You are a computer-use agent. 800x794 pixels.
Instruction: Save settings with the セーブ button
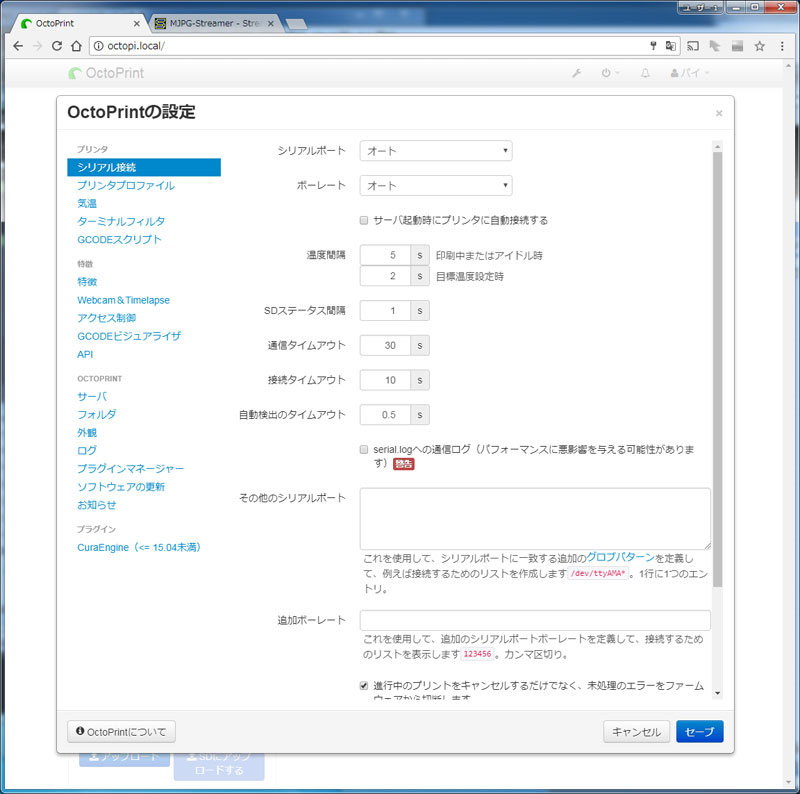pyautogui.click(x=699, y=732)
